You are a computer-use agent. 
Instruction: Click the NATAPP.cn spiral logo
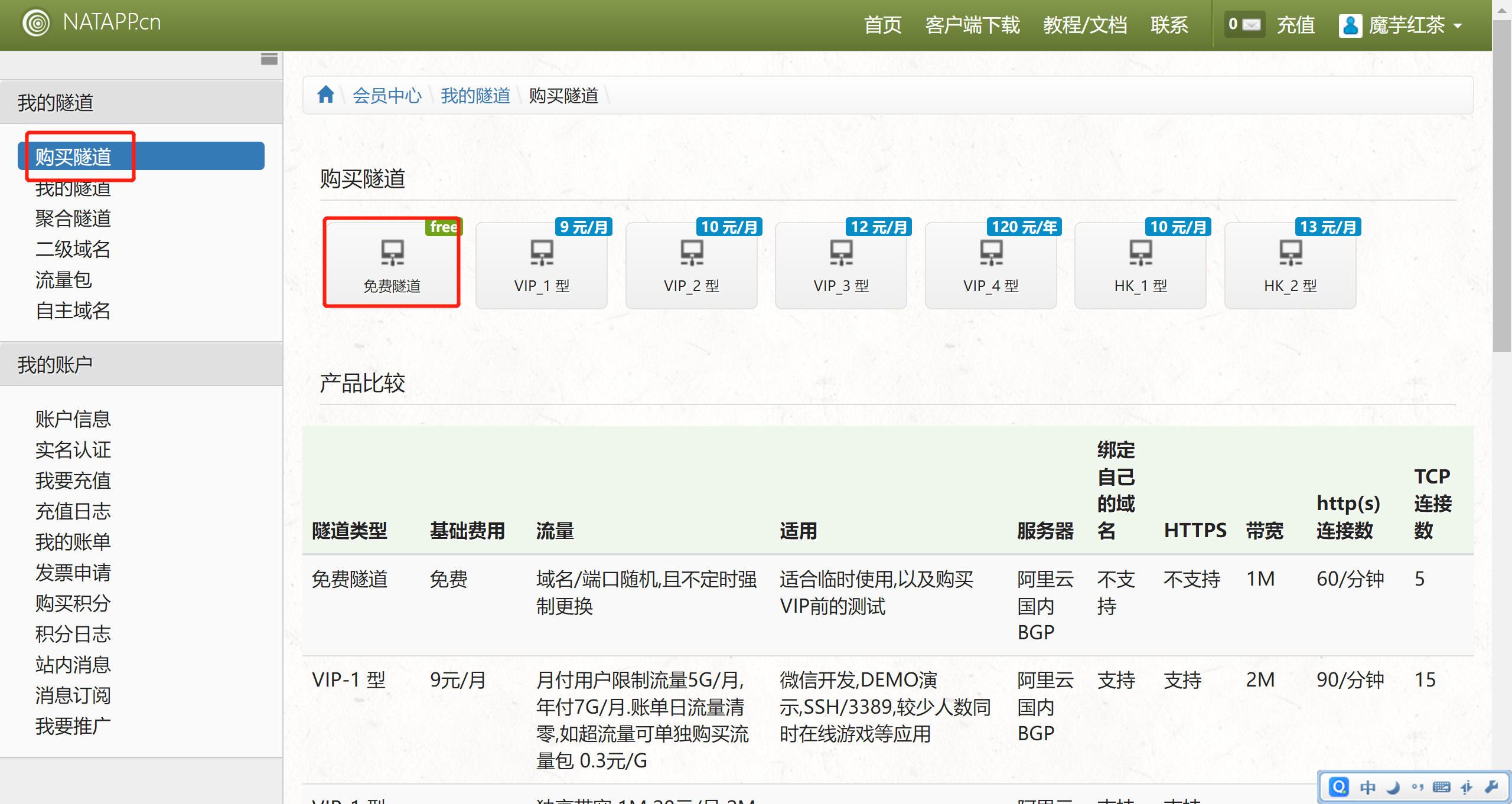pos(36,23)
